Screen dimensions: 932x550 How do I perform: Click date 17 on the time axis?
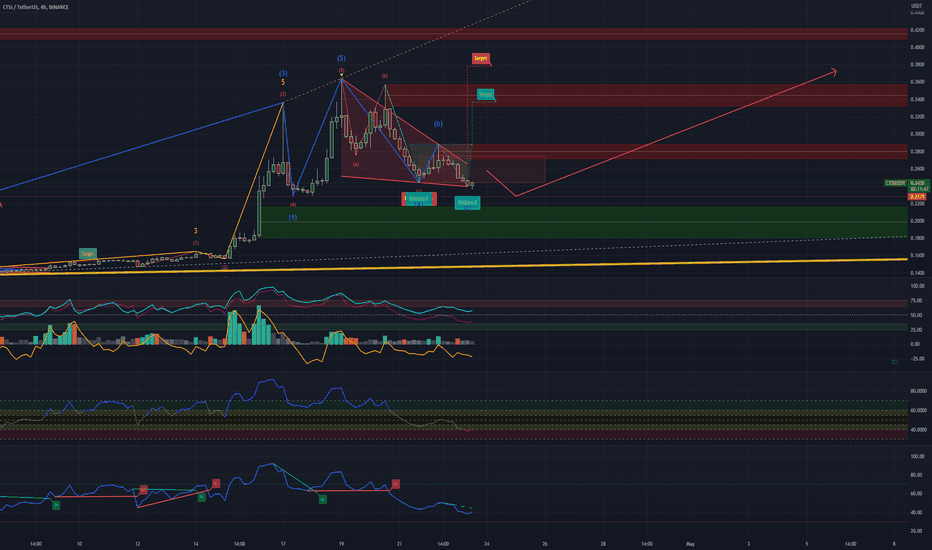pyautogui.click(x=283, y=543)
